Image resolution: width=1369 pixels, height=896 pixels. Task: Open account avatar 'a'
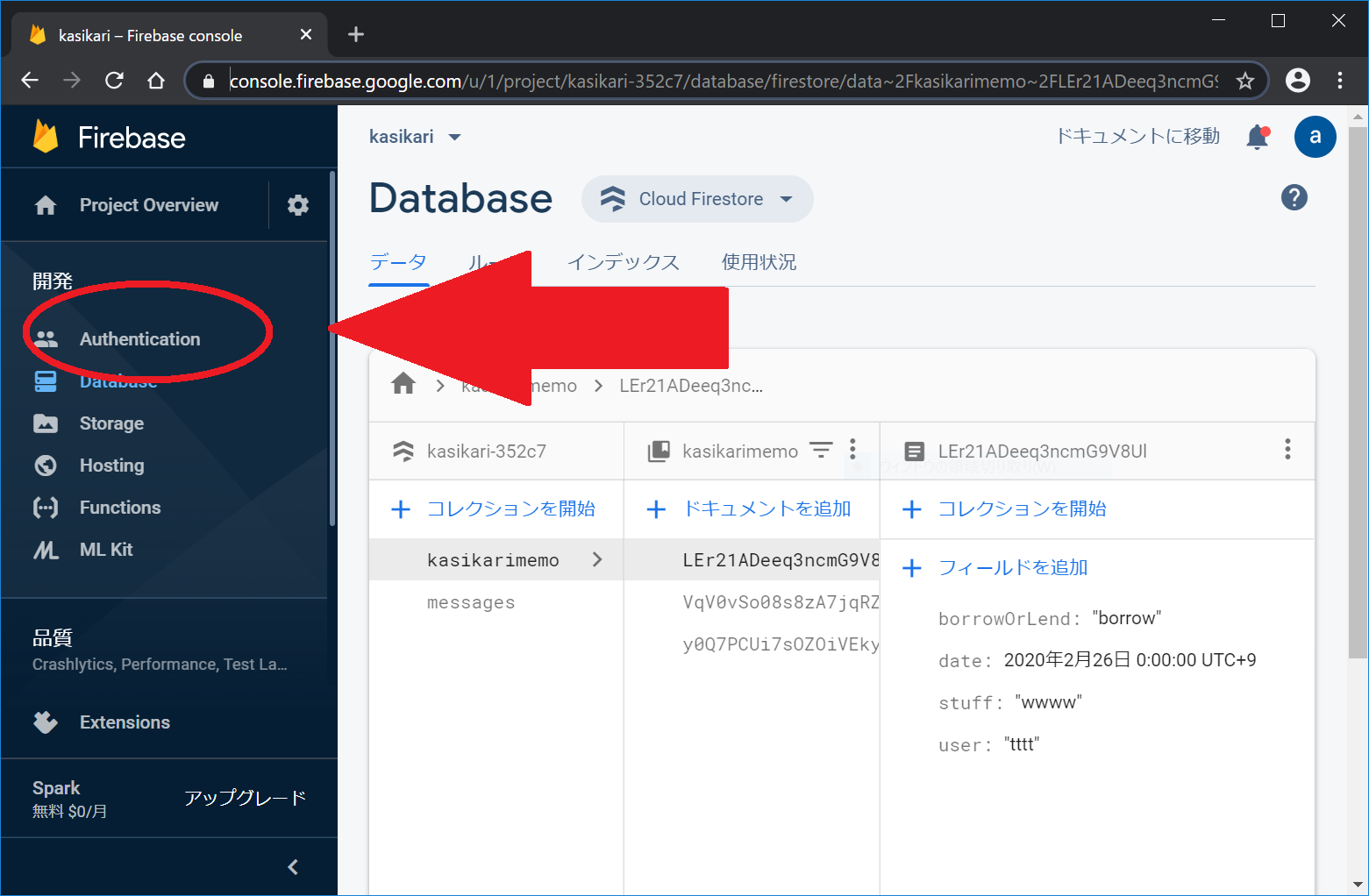[1315, 137]
